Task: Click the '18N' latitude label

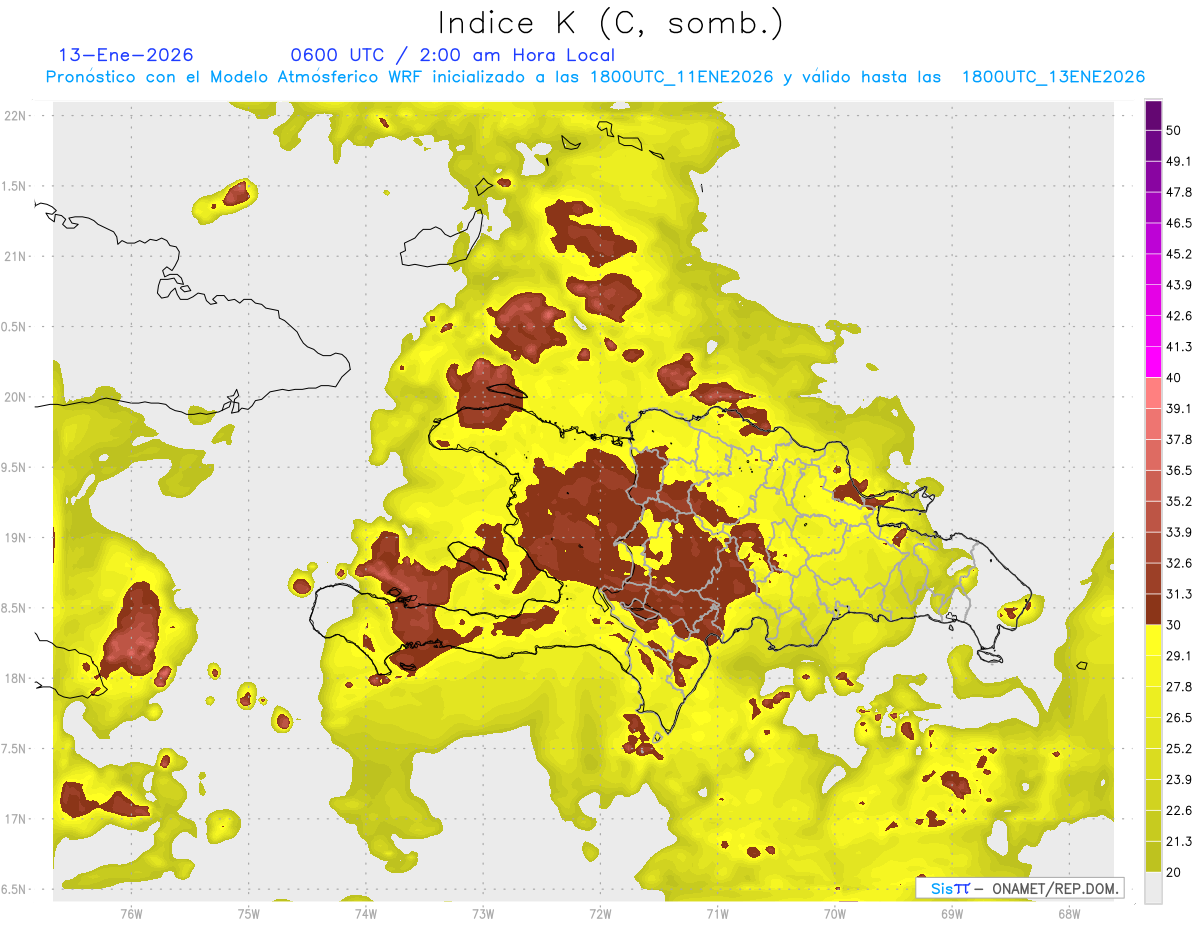Action: tap(15, 678)
